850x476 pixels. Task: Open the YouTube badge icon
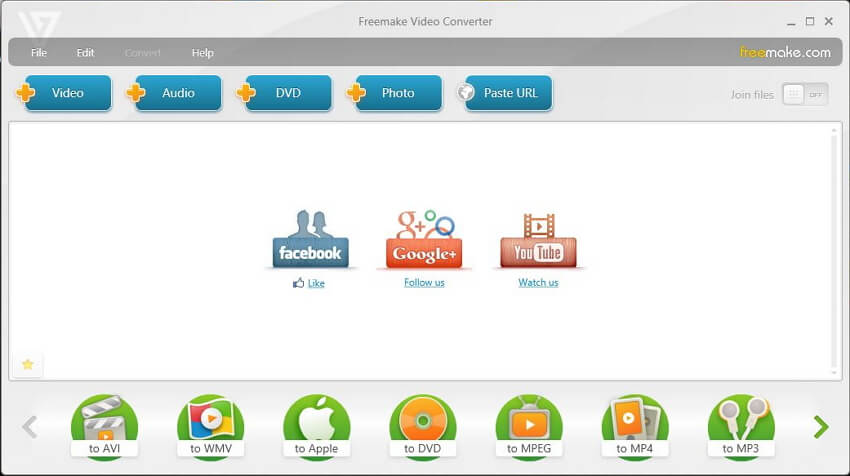538,240
